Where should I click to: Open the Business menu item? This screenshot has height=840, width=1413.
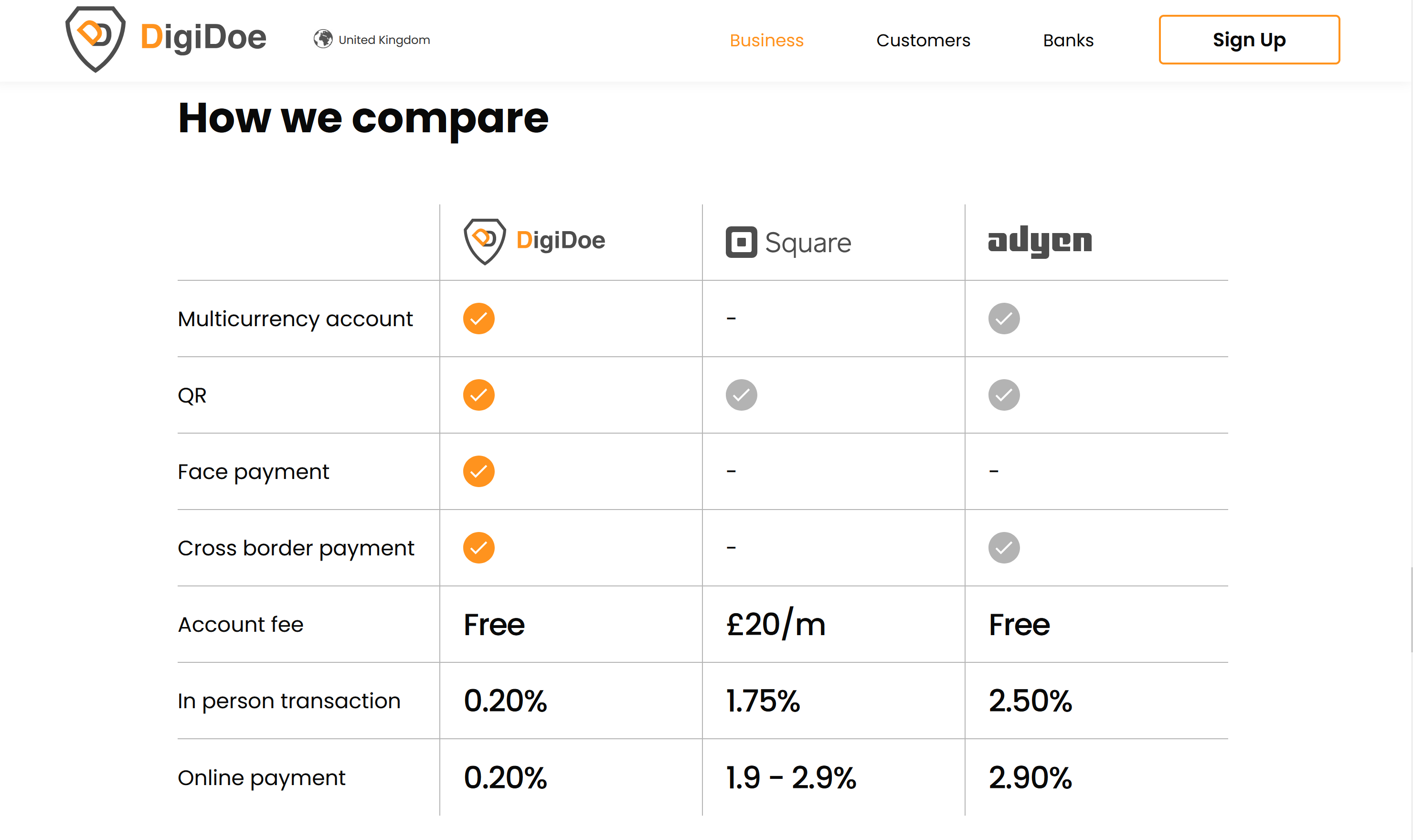766,40
